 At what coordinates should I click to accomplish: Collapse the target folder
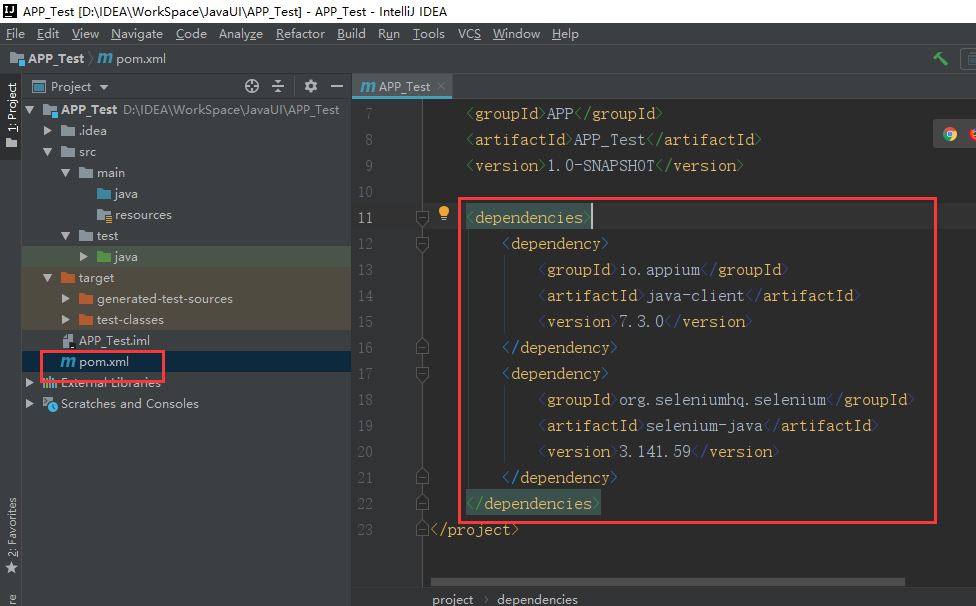tap(48, 277)
